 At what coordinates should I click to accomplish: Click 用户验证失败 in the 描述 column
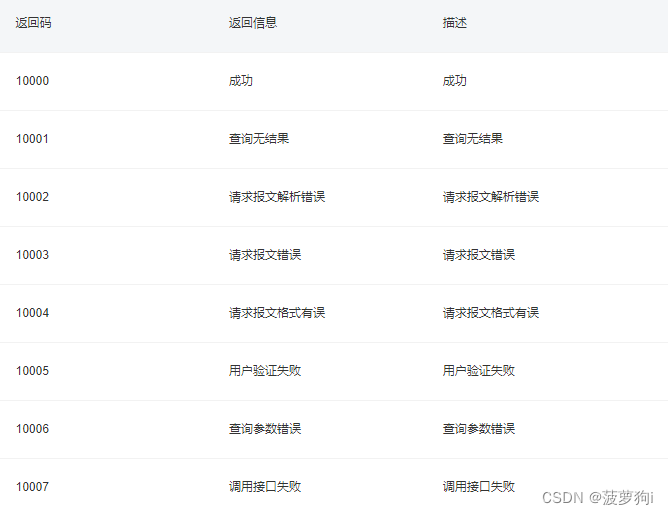(479, 371)
